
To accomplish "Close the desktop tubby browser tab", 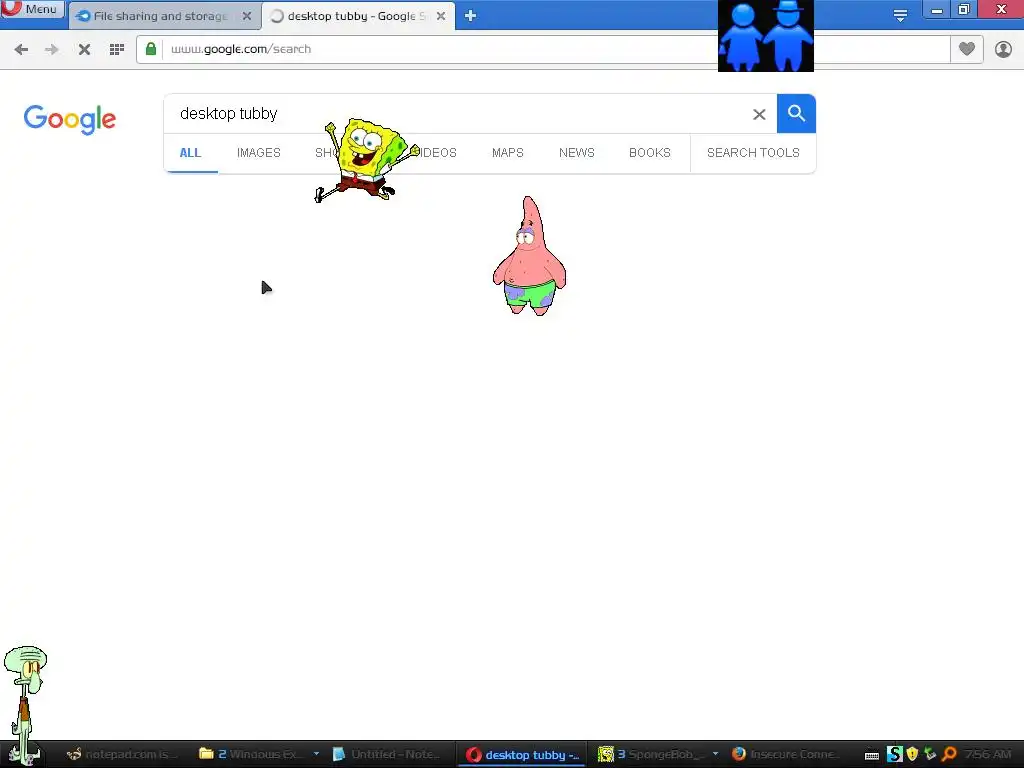I will (441, 16).
